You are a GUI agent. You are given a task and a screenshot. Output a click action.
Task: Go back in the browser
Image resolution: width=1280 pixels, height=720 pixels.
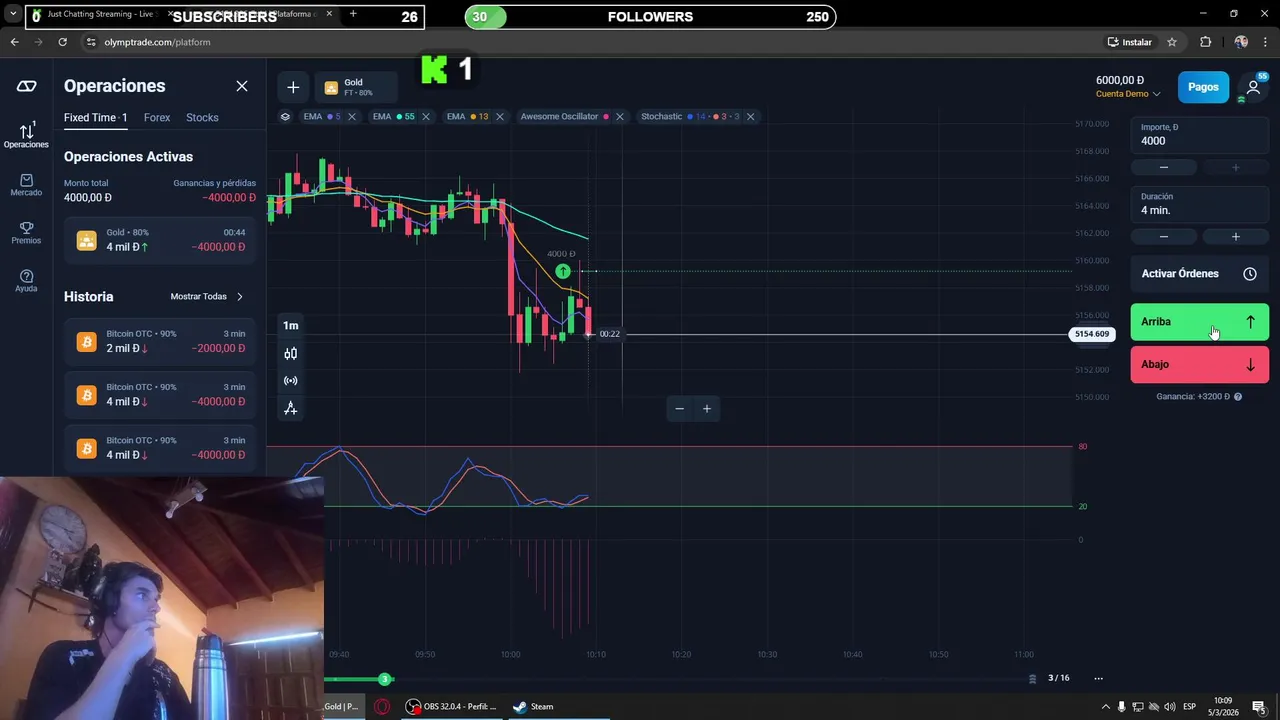14,42
